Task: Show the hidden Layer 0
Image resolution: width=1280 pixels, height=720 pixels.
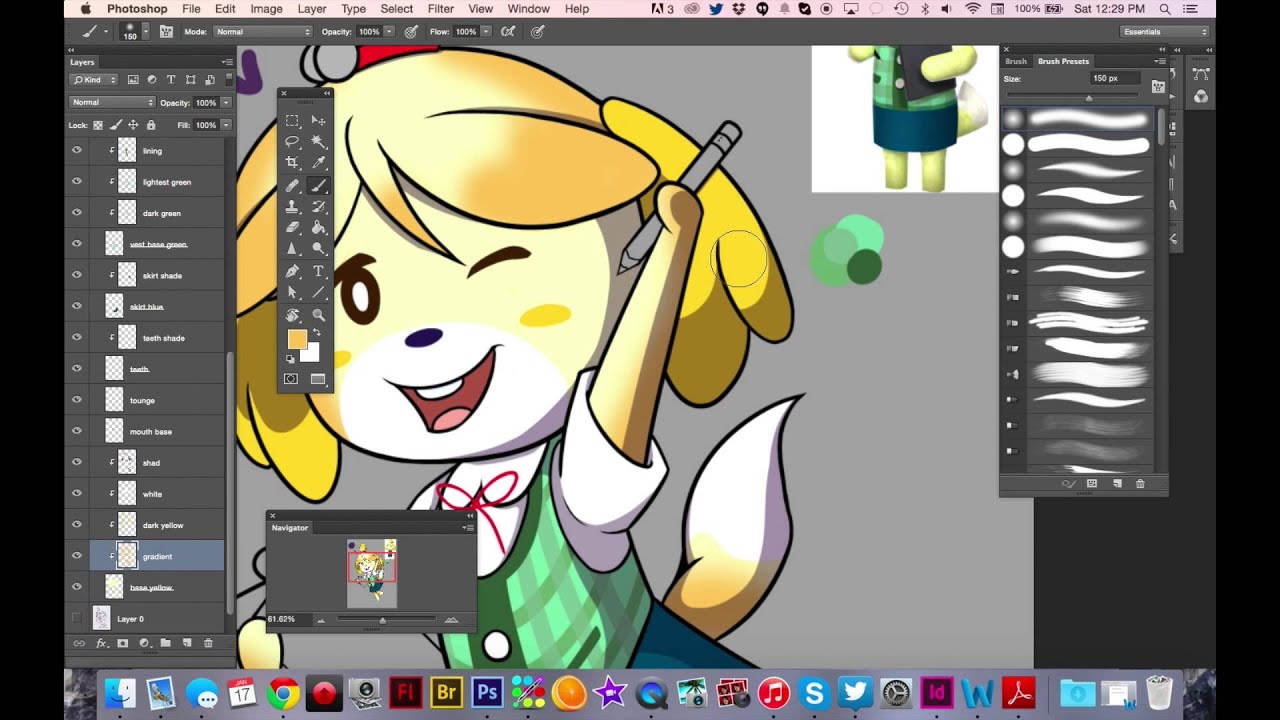Action: point(76,619)
